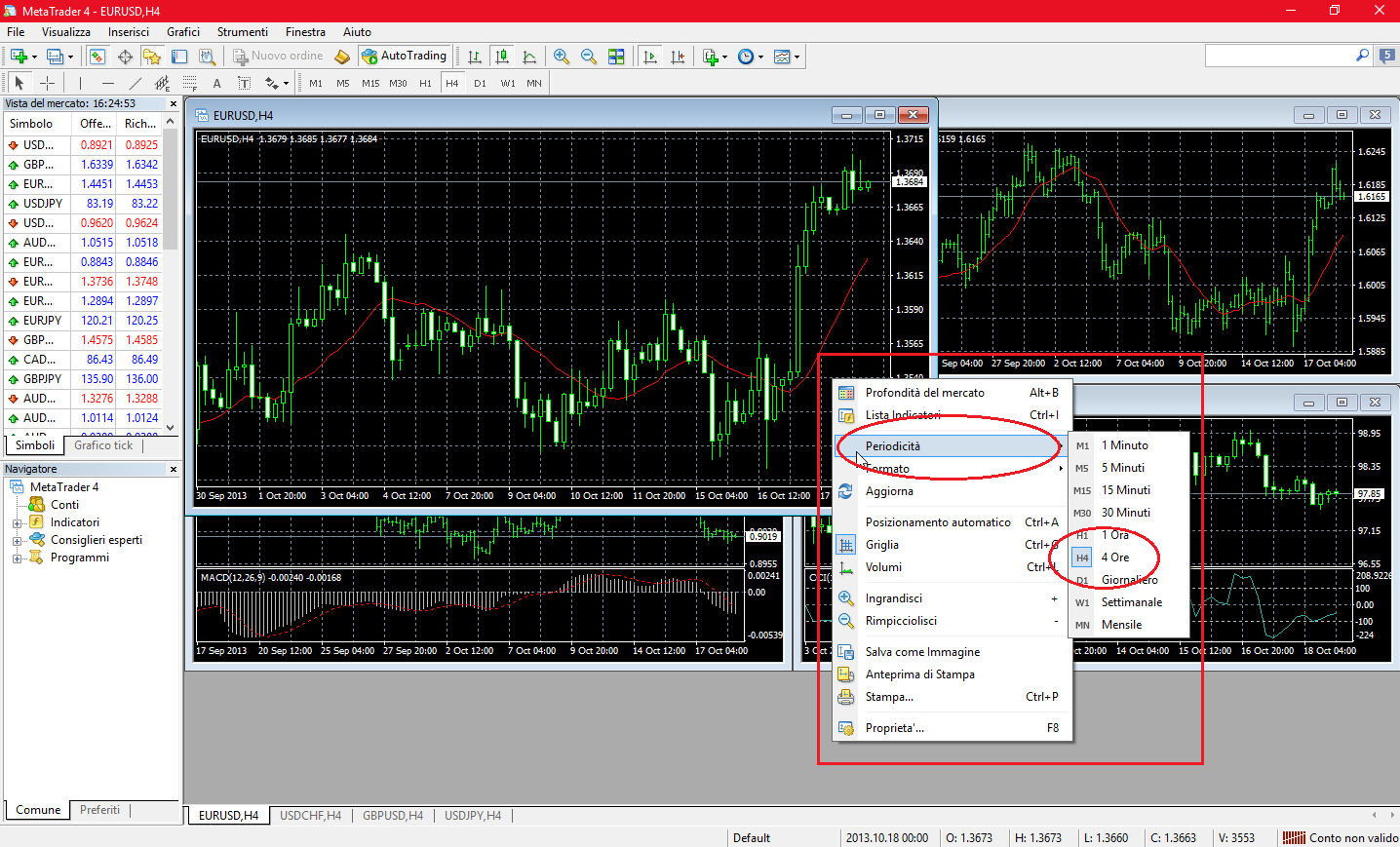Toggle the Market Watch window icon
Screen dimensions: 1400x847
(x=97, y=57)
